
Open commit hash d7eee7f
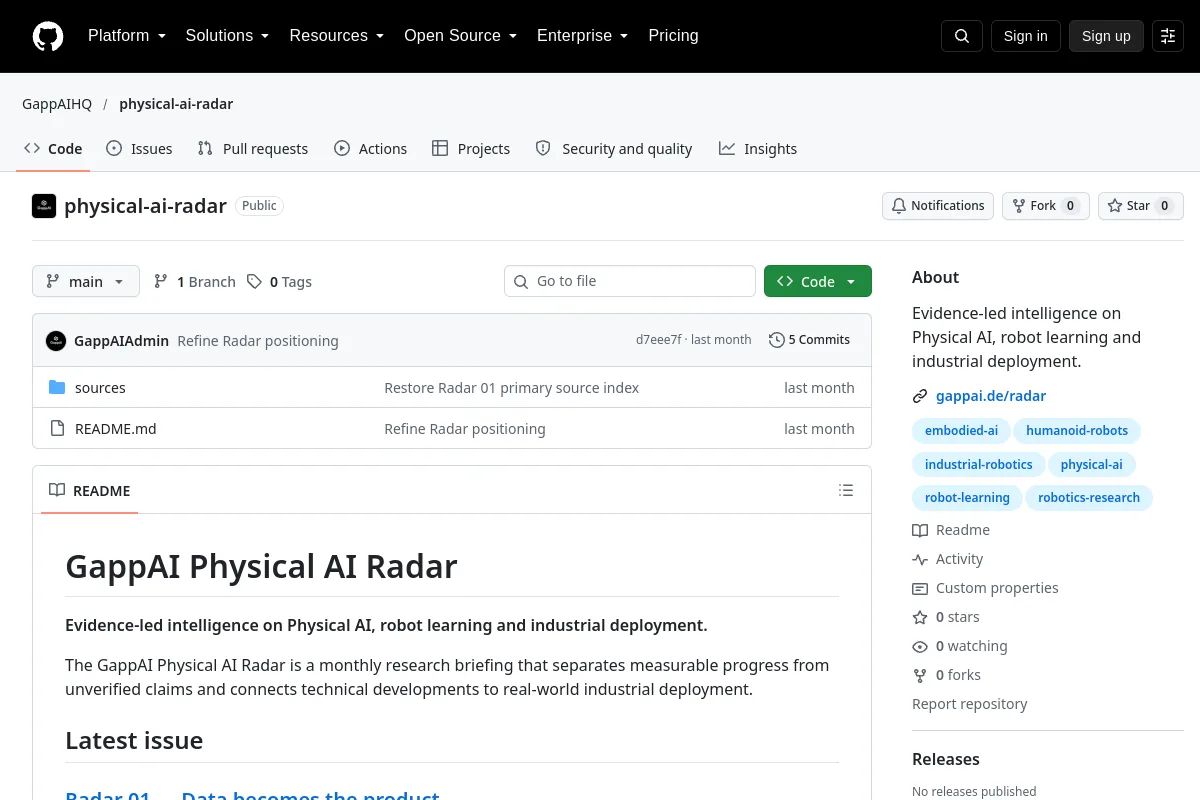tap(658, 340)
